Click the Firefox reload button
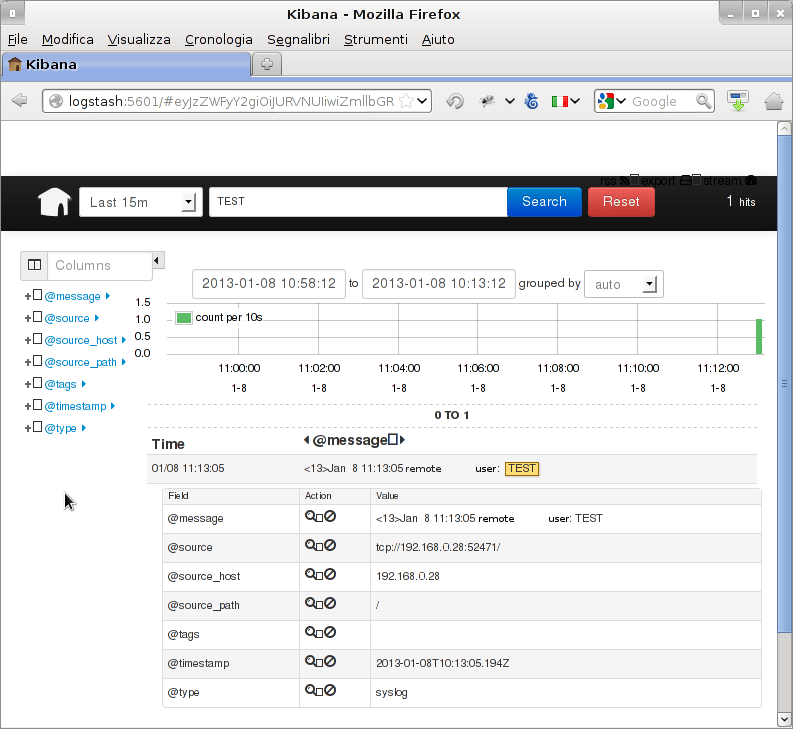This screenshot has height=729, width=793. click(x=455, y=101)
